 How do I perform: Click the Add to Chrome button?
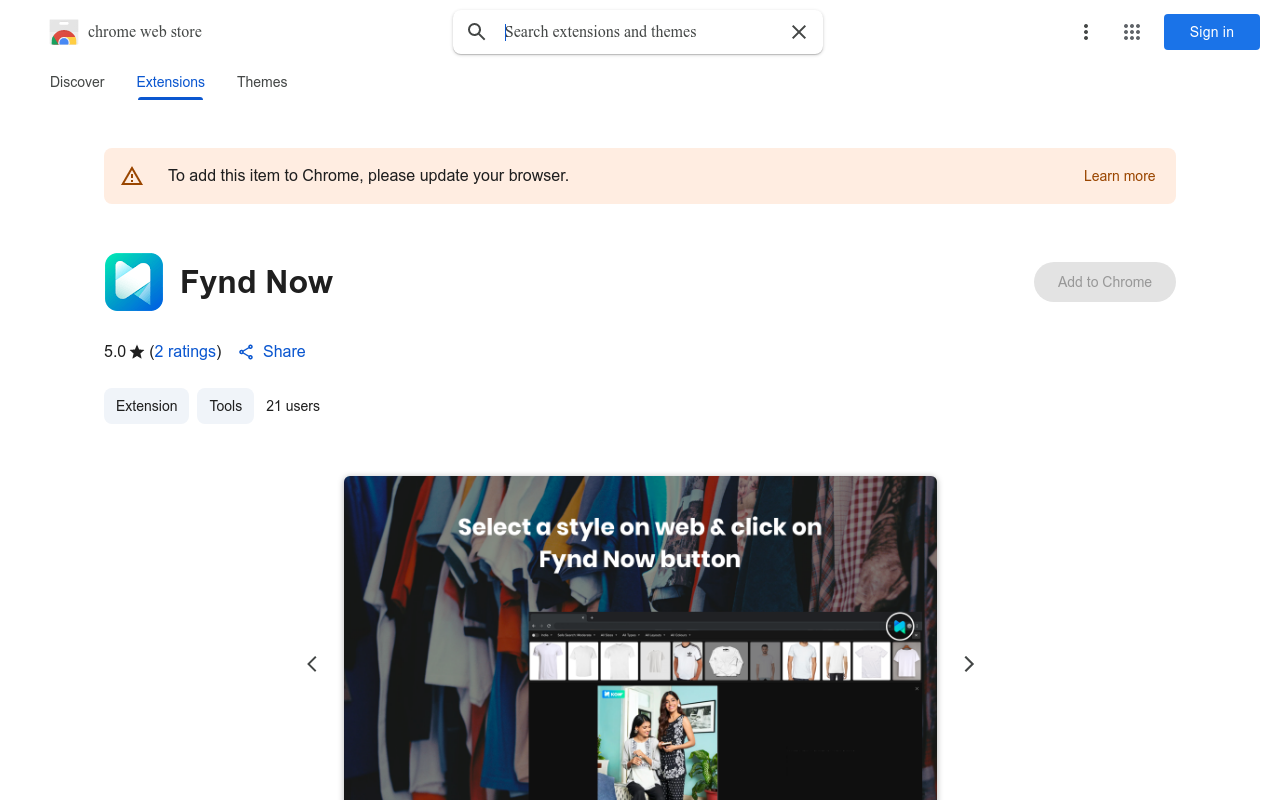click(x=1105, y=282)
